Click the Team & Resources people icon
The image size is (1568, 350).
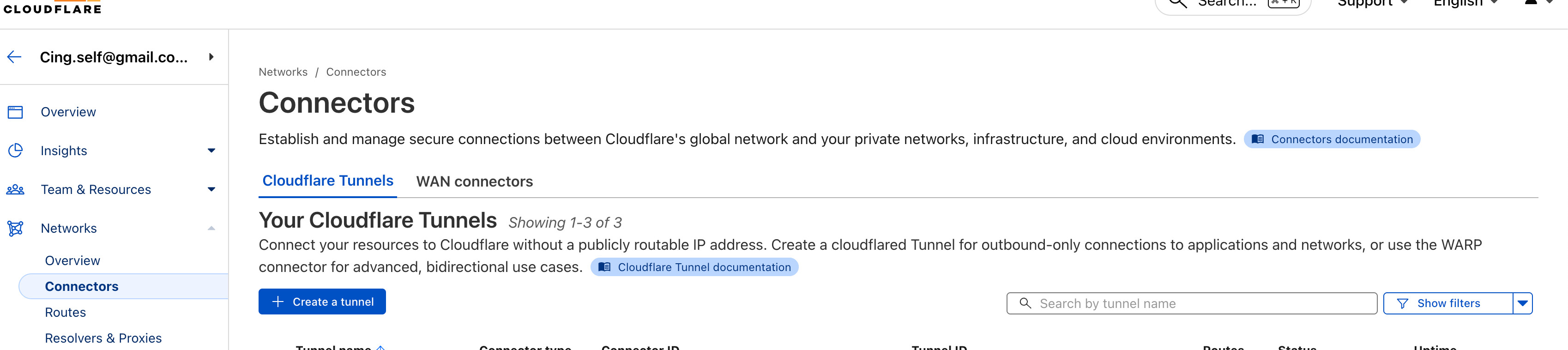[15, 189]
